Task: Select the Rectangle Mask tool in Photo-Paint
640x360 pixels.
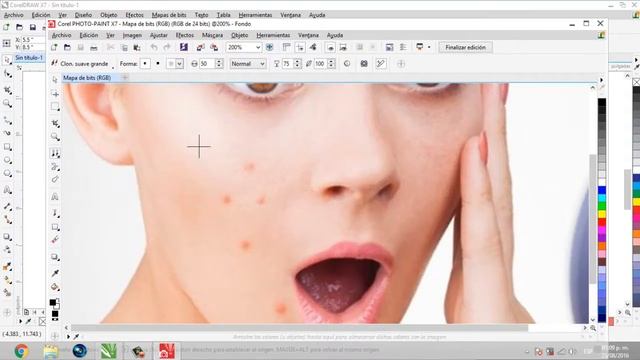Action: pyautogui.click(x=55, y=107)
